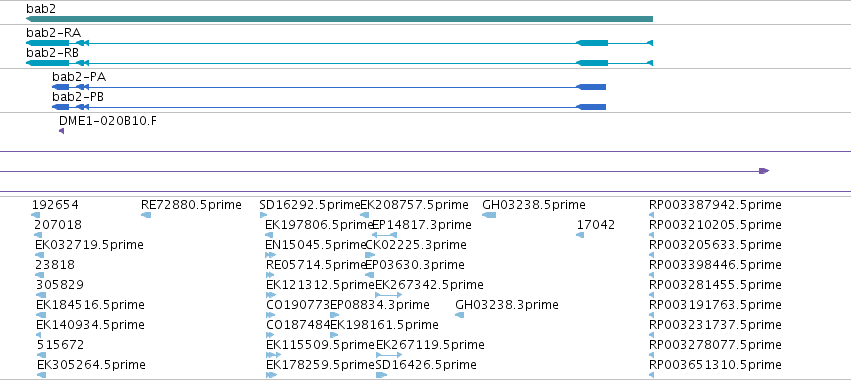Screen dimensions: 851x380
Task: Select the GH03238.5prime EST feature glyph
Action: [x=489, y=216]
